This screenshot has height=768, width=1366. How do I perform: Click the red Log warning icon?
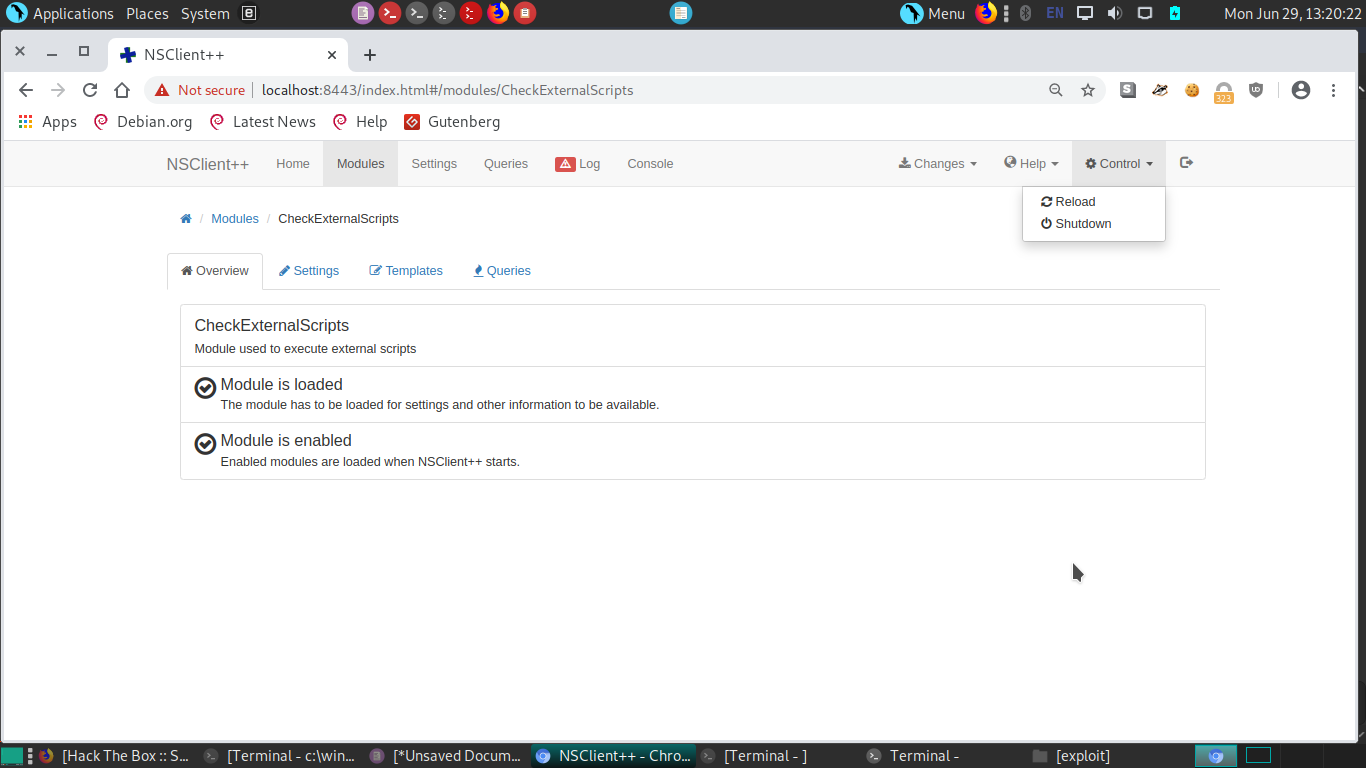click(x=565, y=164)
